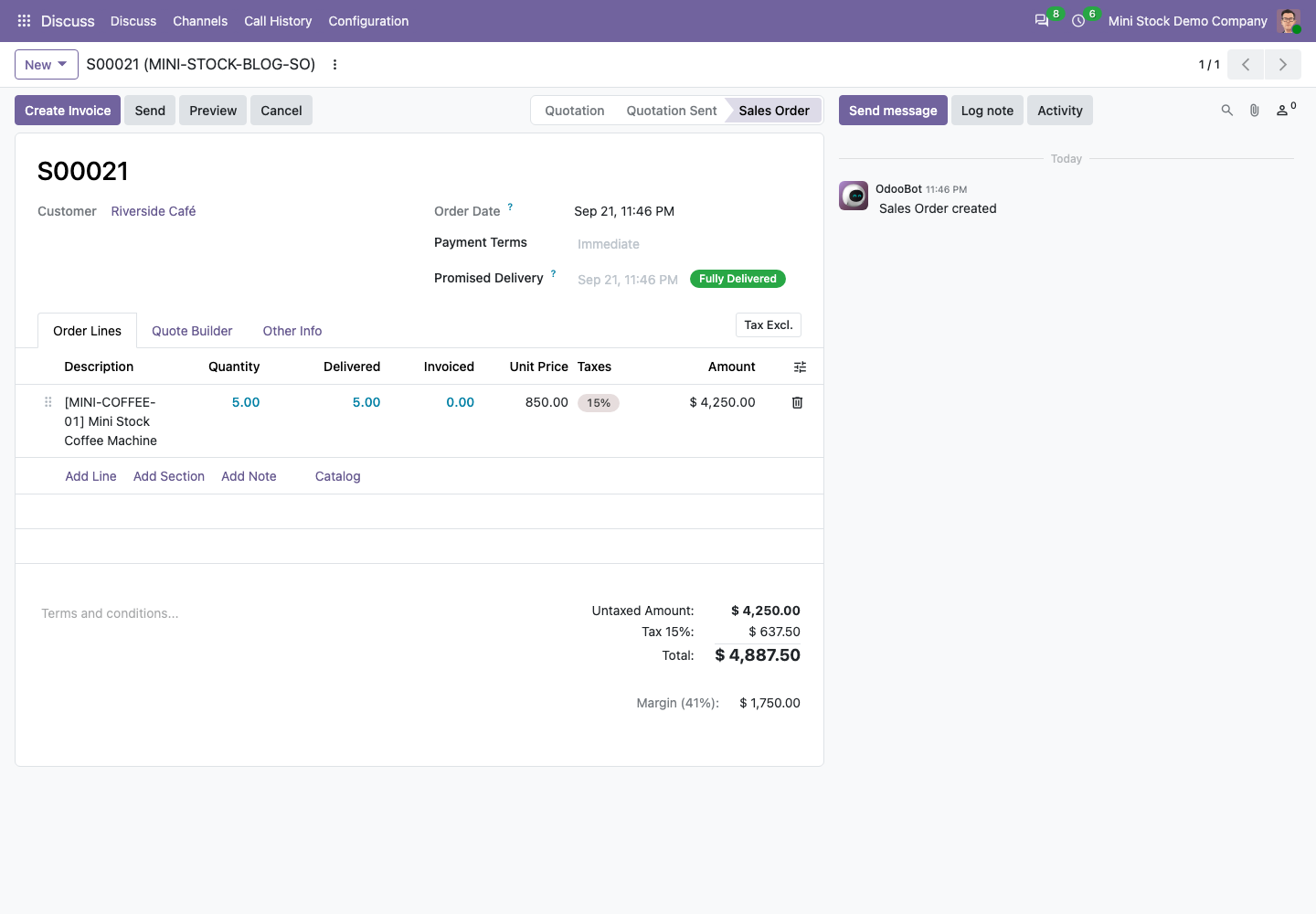Click Send message in chatter

pyautogui.click(x=893, y=111)
